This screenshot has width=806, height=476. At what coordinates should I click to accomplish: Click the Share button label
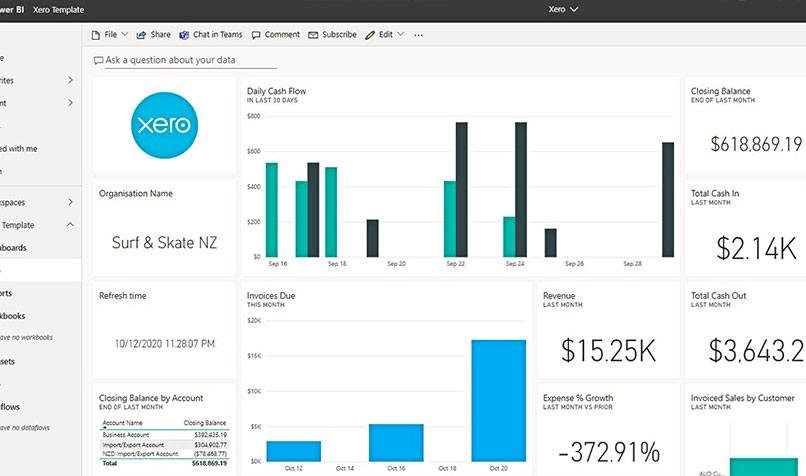point(160,34)
